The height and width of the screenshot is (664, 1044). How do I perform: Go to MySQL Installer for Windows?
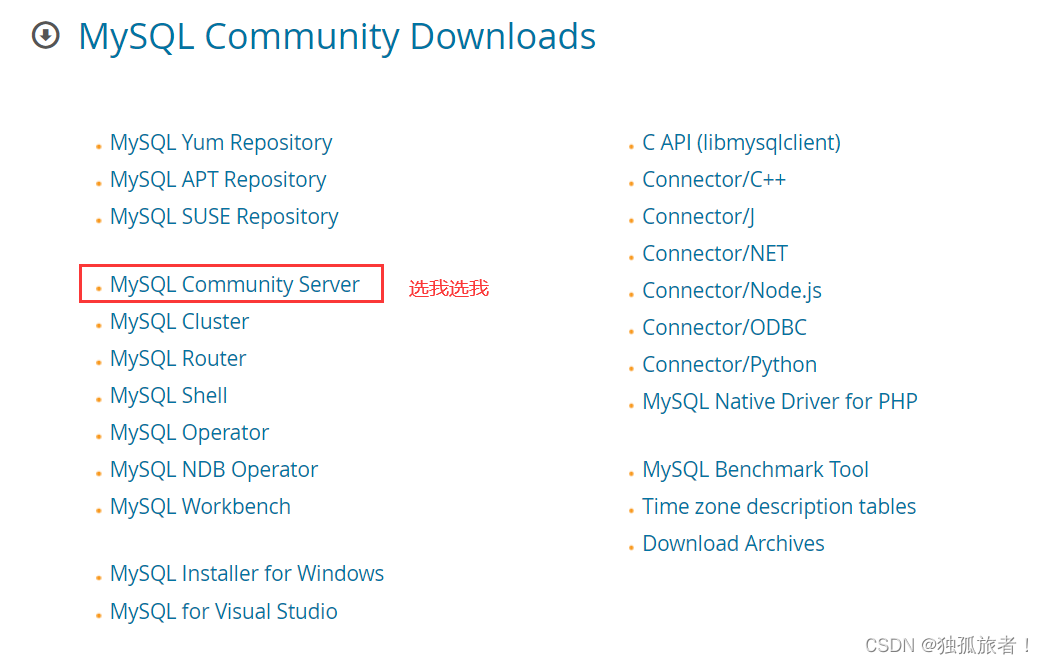(x=247, y=574)
